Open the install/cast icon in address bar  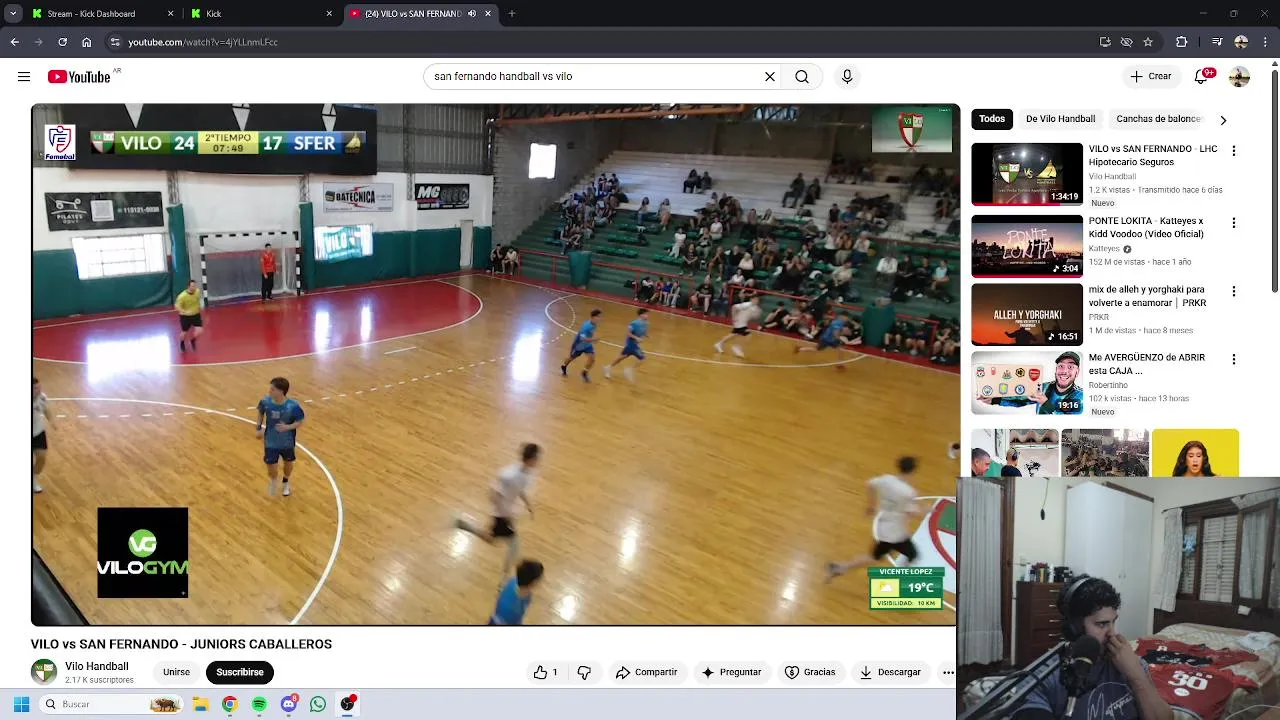[1105, 42]
